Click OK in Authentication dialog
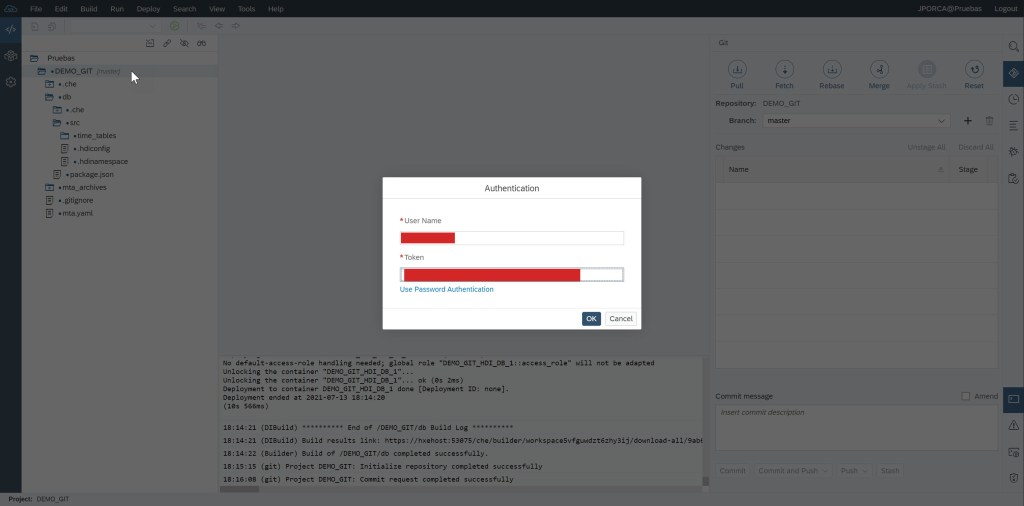The height and width of the screenshot is (506, 1024). click(591, 319)
